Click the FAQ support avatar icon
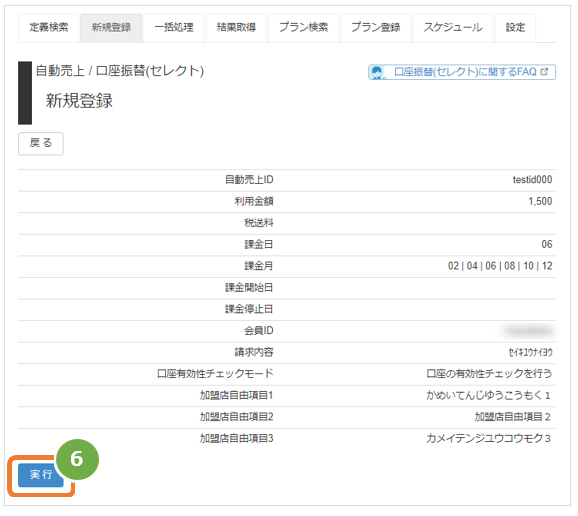Image resolution: width=578 pixels, height=516 pixels. click(377, 73)
